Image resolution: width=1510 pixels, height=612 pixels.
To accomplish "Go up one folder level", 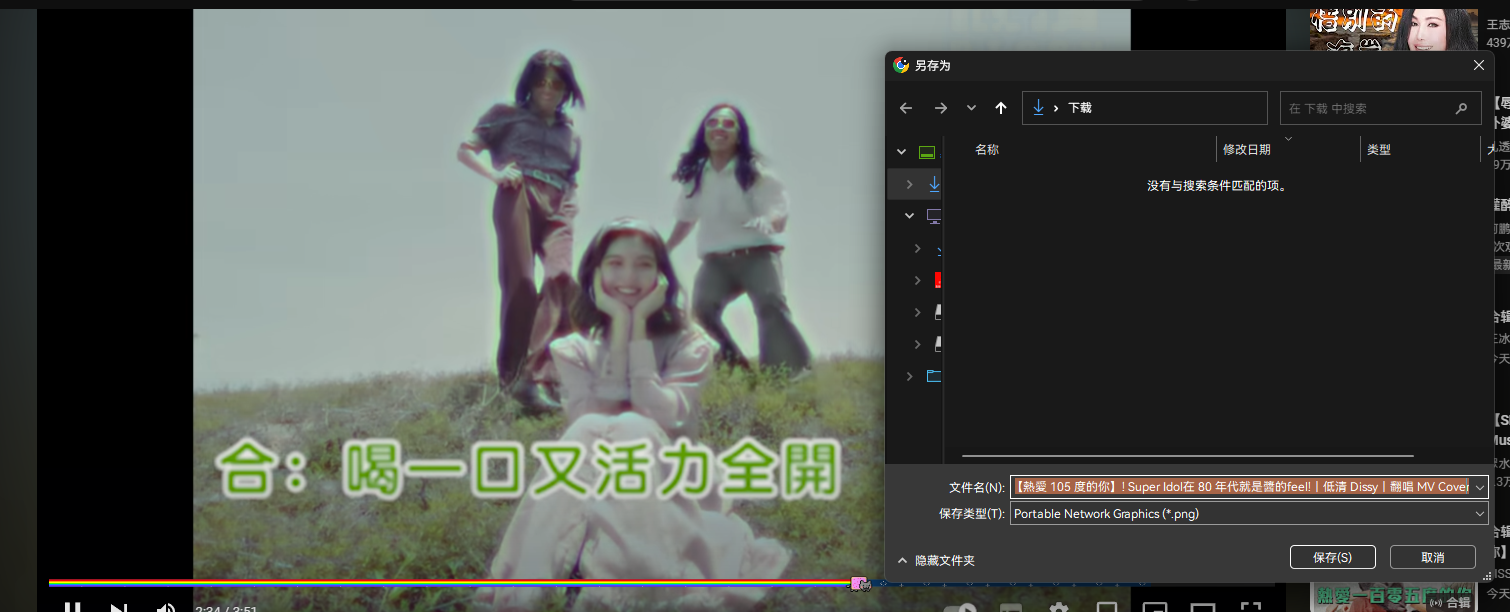I will [1001, 108].
